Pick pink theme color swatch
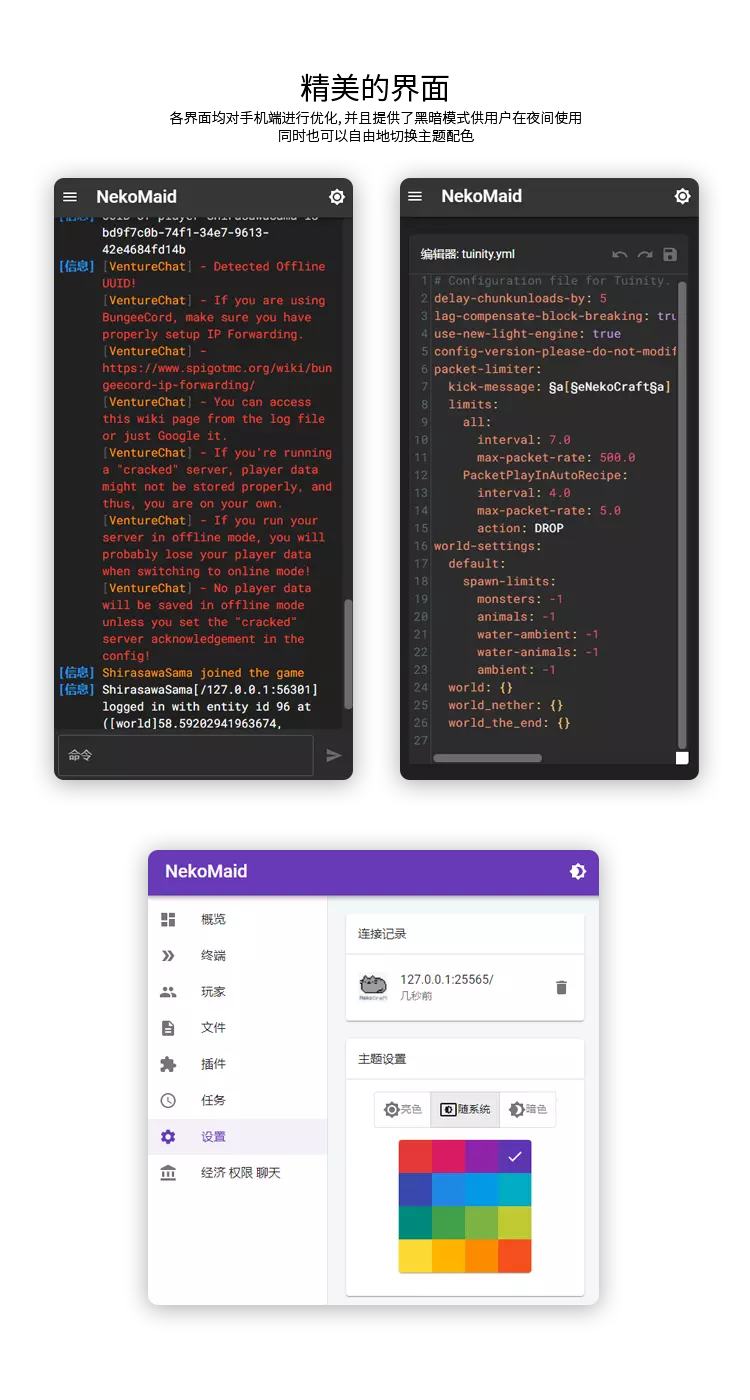 (448, 1156)
